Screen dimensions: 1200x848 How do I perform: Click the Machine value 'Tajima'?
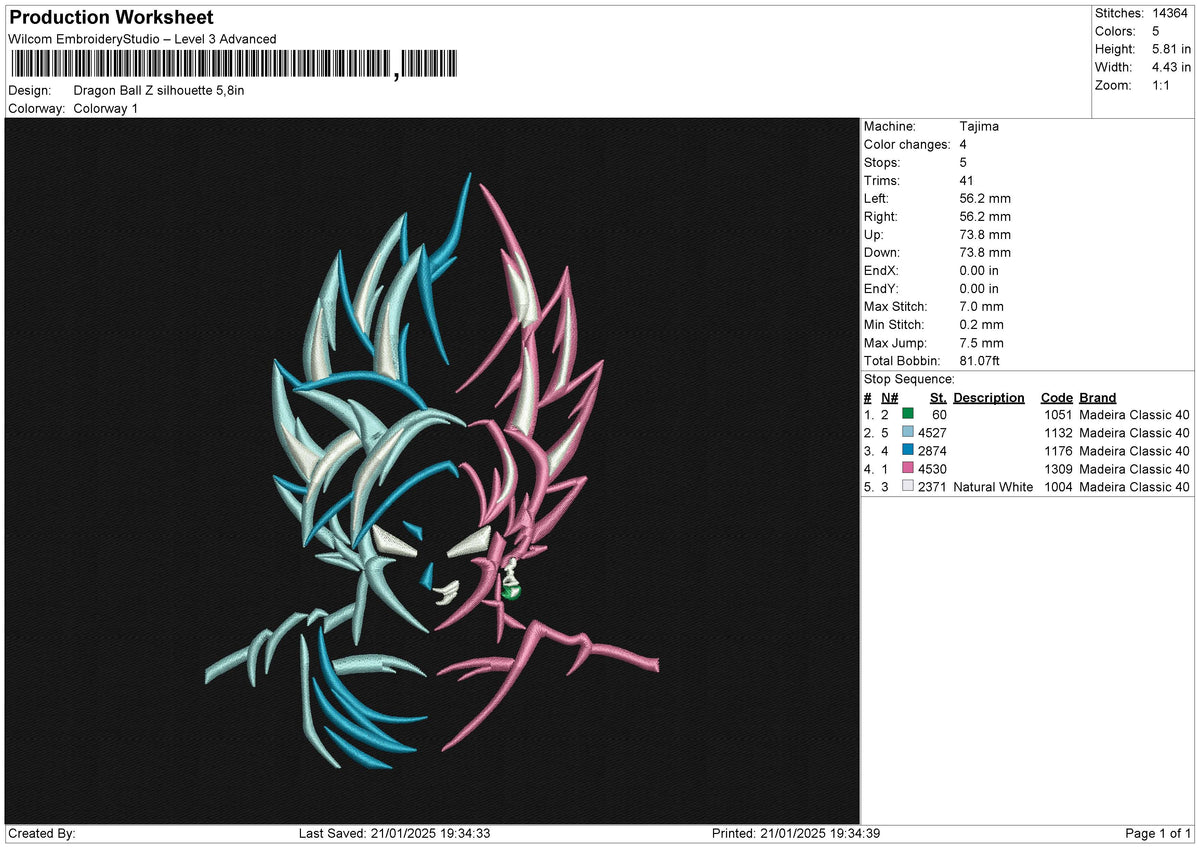(x=979, y=126)
